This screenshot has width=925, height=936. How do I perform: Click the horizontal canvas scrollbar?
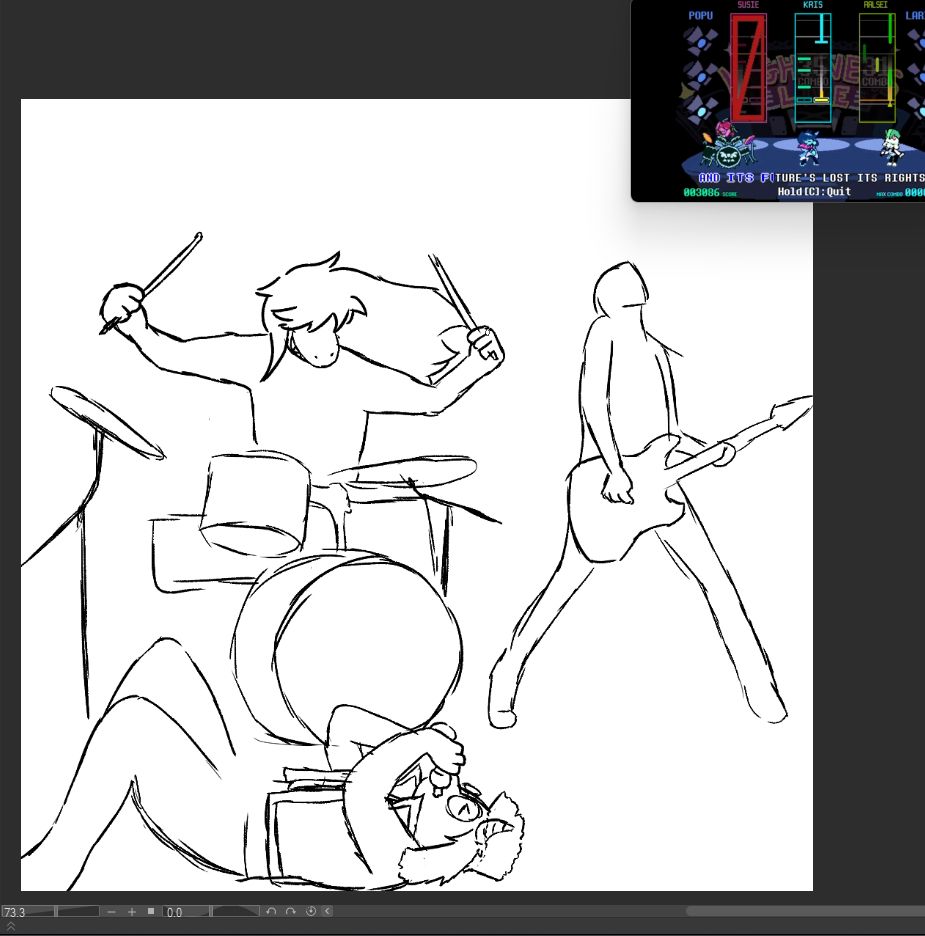805,911
